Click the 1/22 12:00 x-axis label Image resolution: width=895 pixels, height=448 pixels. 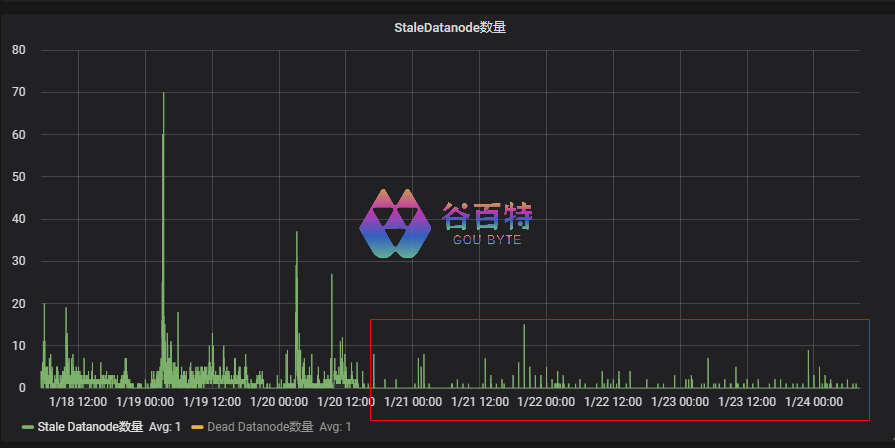612,402
